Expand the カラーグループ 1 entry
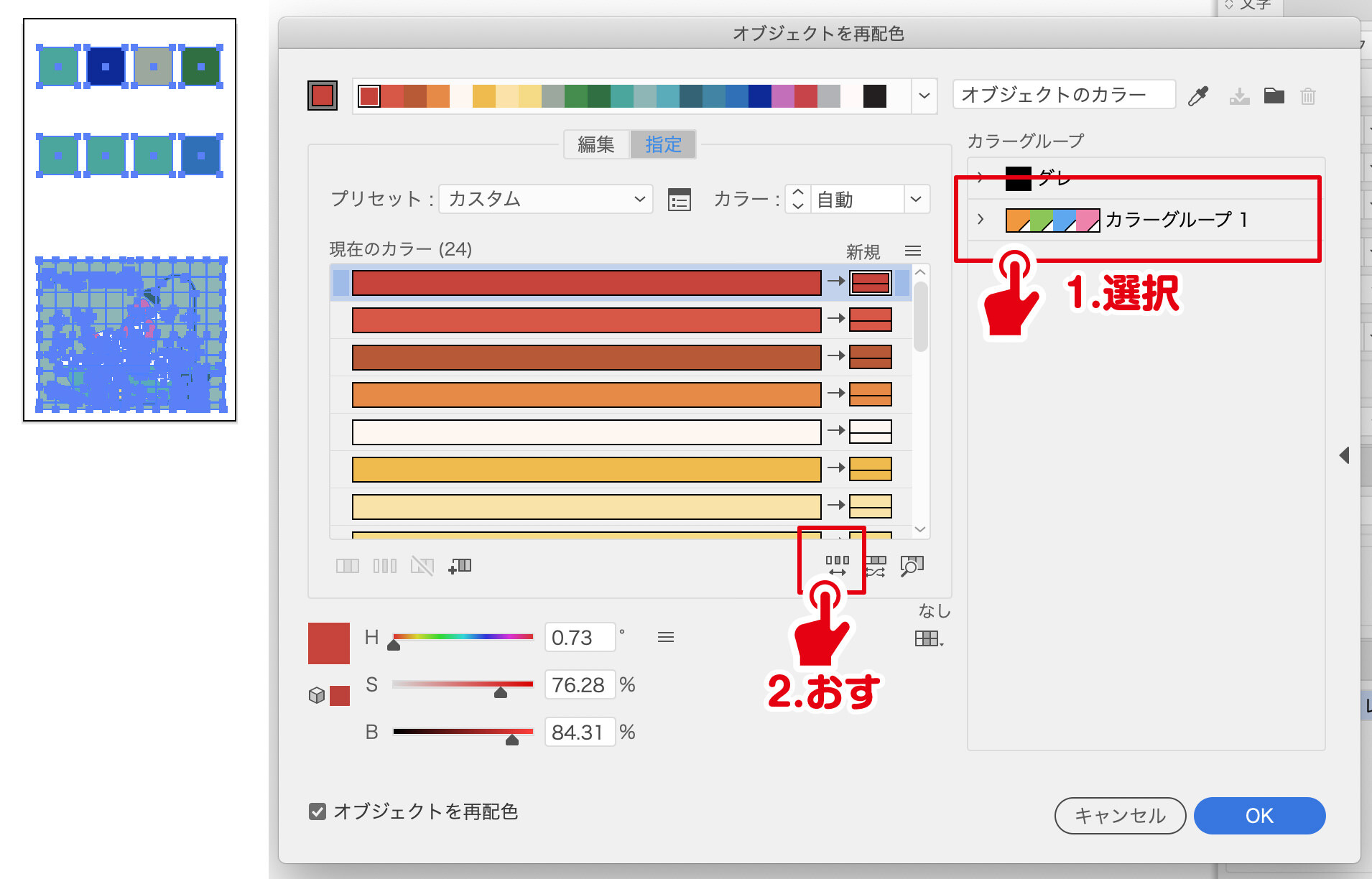 (x=981, y=220)
